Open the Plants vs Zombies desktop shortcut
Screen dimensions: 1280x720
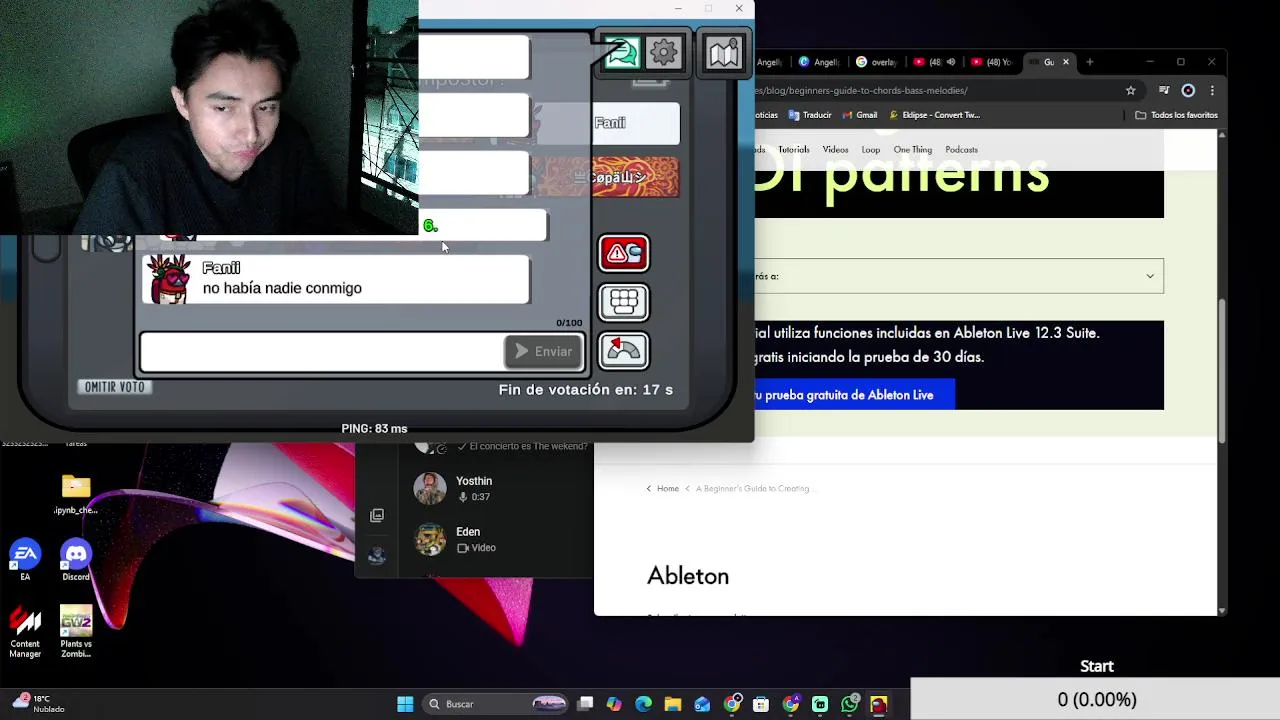76,631
